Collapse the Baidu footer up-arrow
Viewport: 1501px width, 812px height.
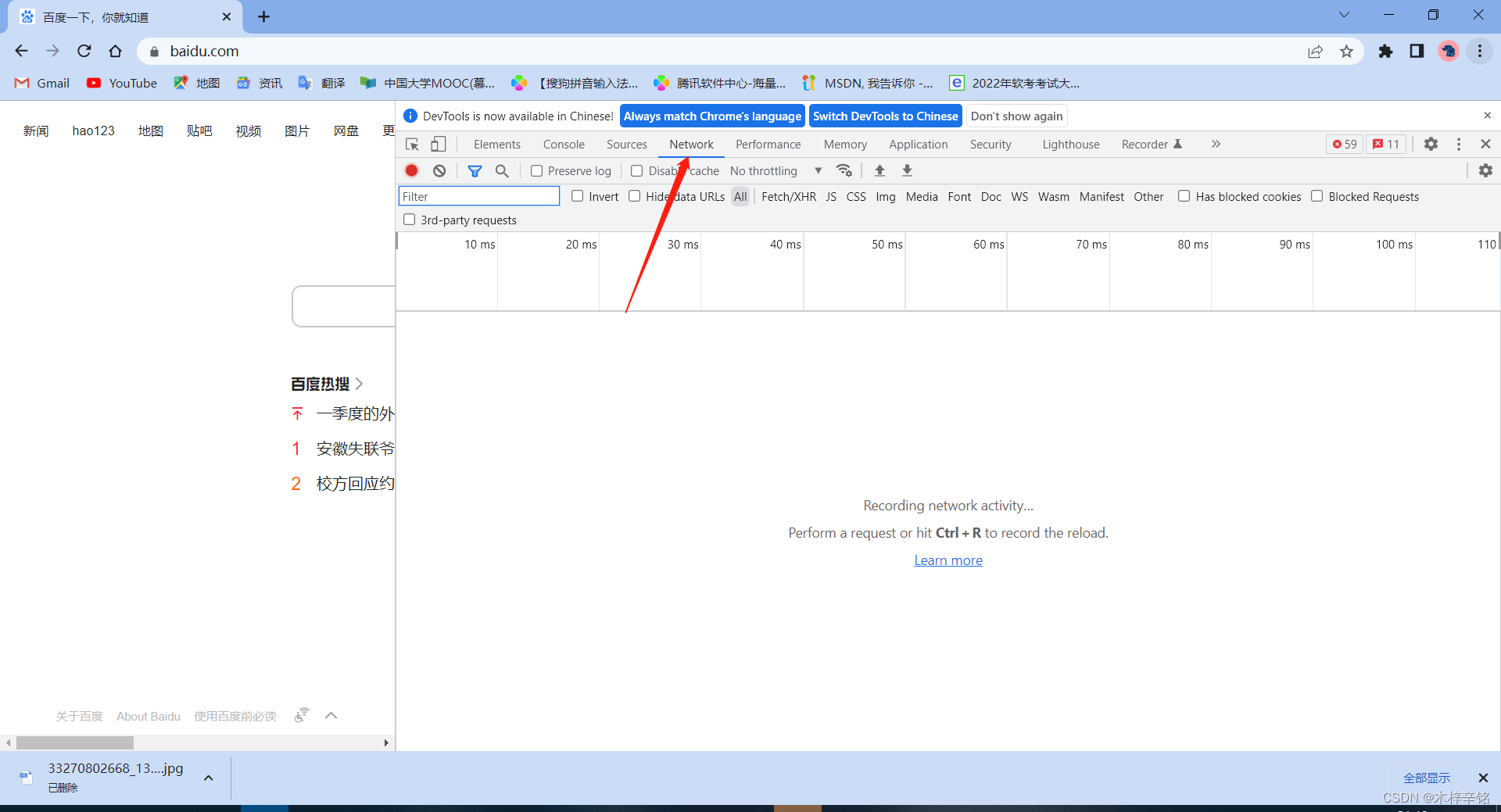pyautogui.click(x=331, y=716)
